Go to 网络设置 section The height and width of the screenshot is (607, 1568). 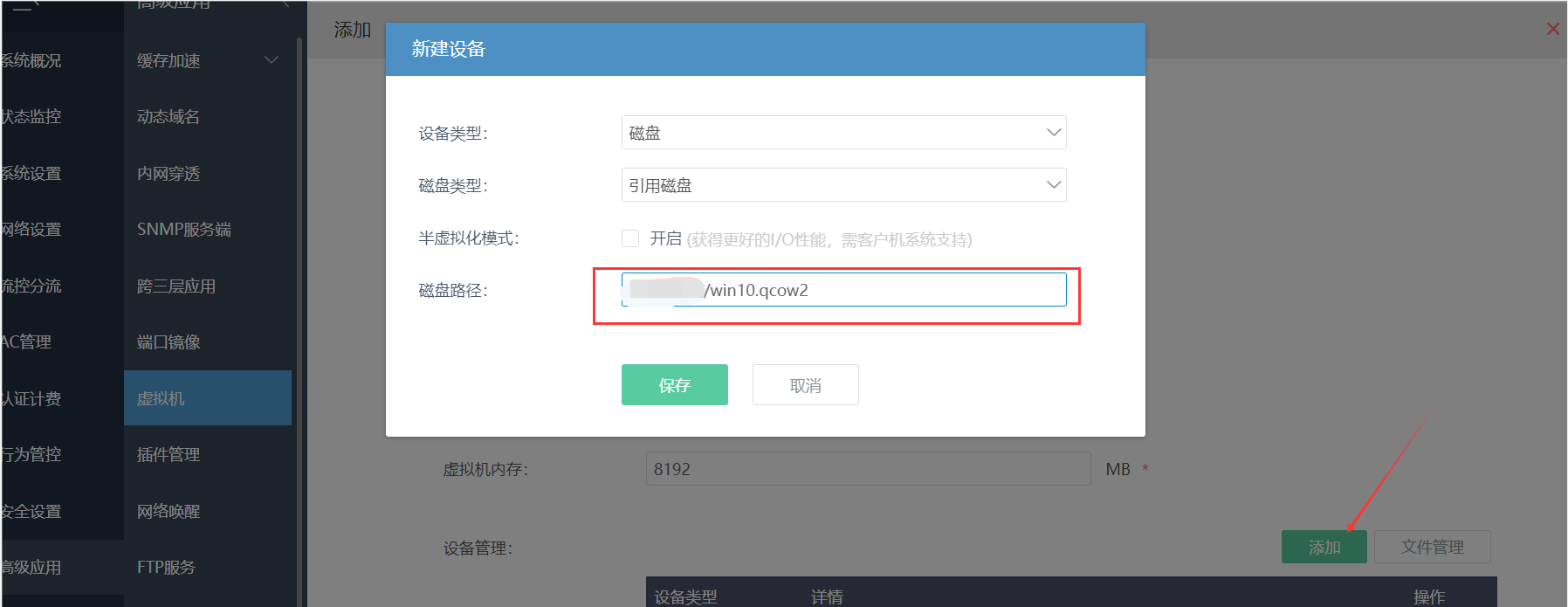coord(31,230)
